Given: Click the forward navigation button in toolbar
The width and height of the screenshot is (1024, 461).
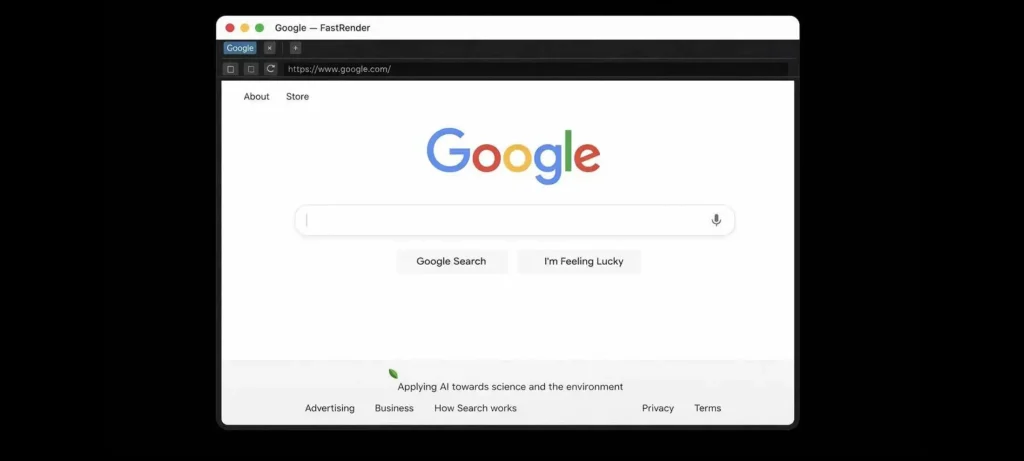Looking at the screenshot, I should (x=251, y=69).
